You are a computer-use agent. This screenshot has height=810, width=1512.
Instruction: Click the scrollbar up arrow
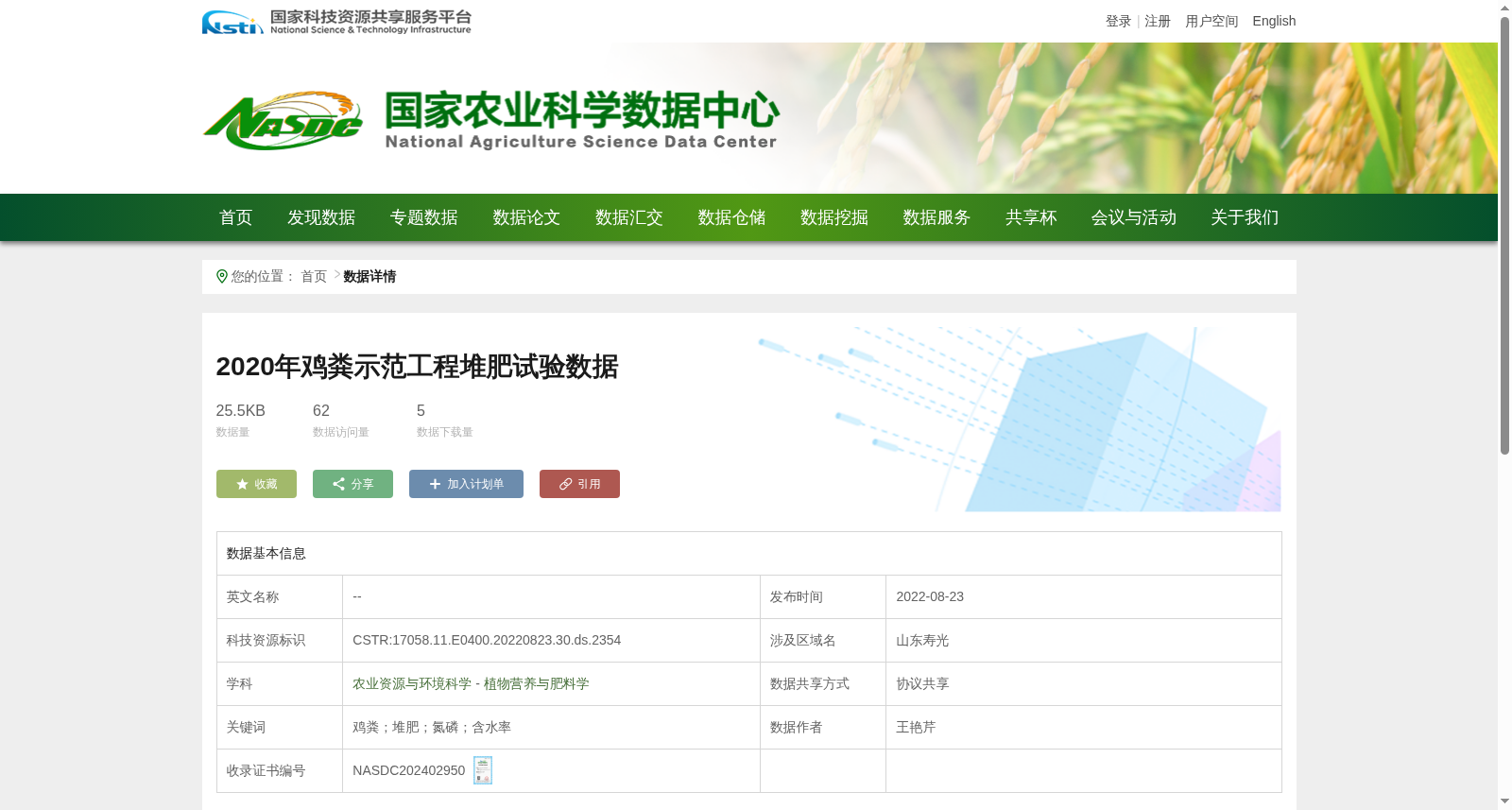[1504, 8]
